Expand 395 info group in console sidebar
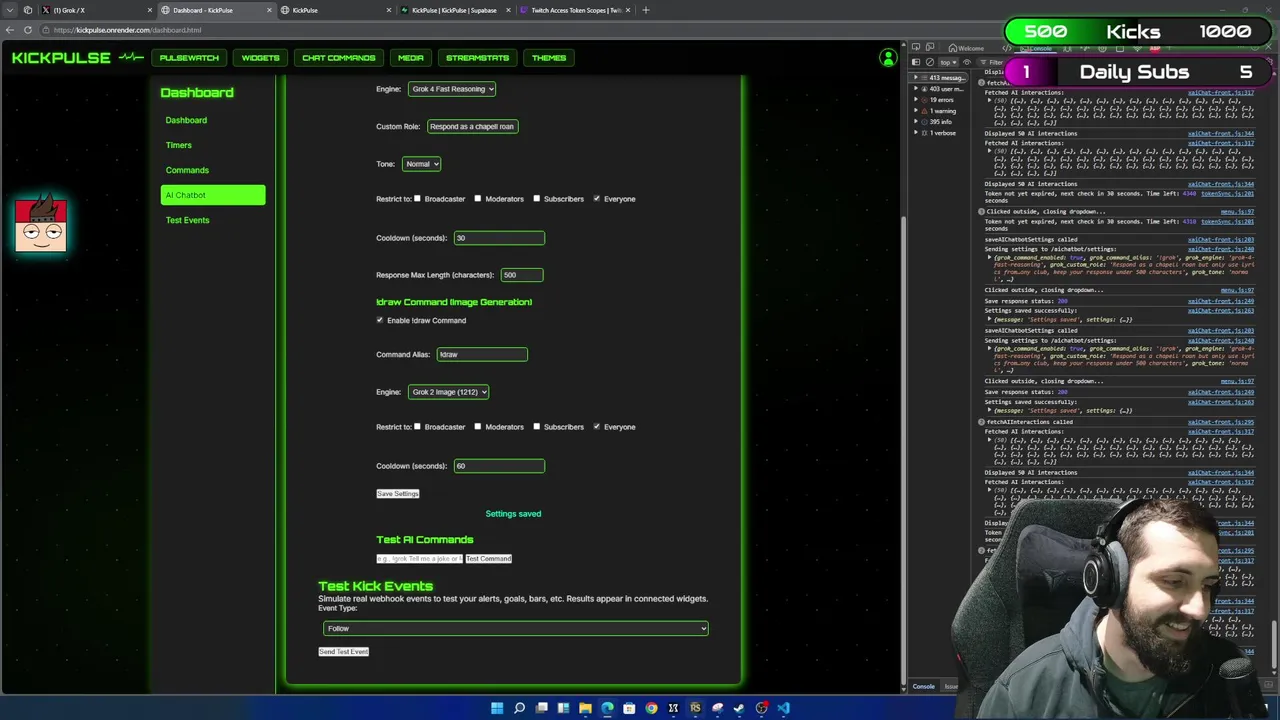The width and height of the screenshot is (1280, 720). (936, 122)
